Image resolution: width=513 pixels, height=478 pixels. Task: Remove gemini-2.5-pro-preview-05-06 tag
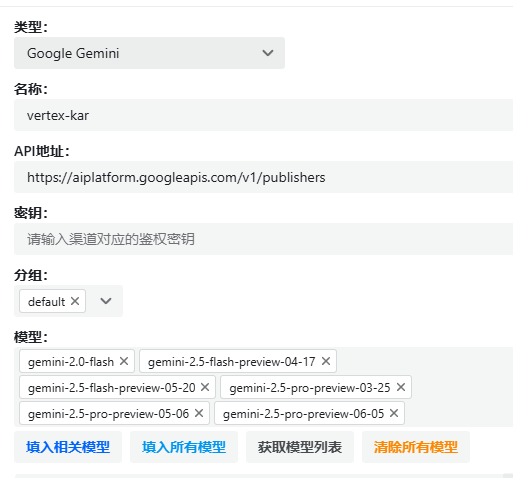(x=199, y=413)
